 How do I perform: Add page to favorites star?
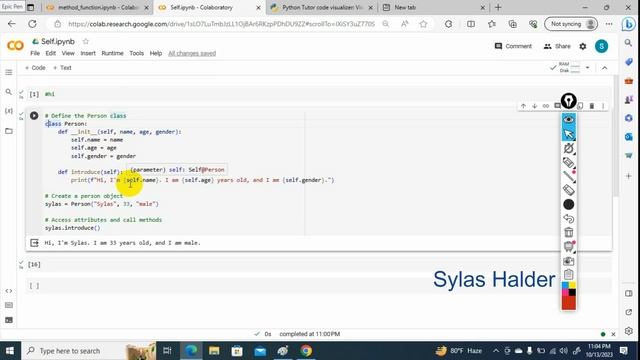click(423, 24)
